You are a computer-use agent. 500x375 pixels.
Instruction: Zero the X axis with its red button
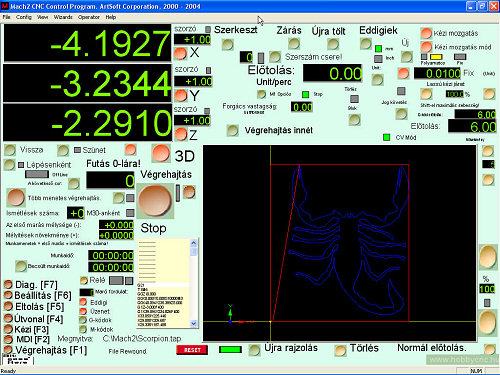(x=180, y=53)
